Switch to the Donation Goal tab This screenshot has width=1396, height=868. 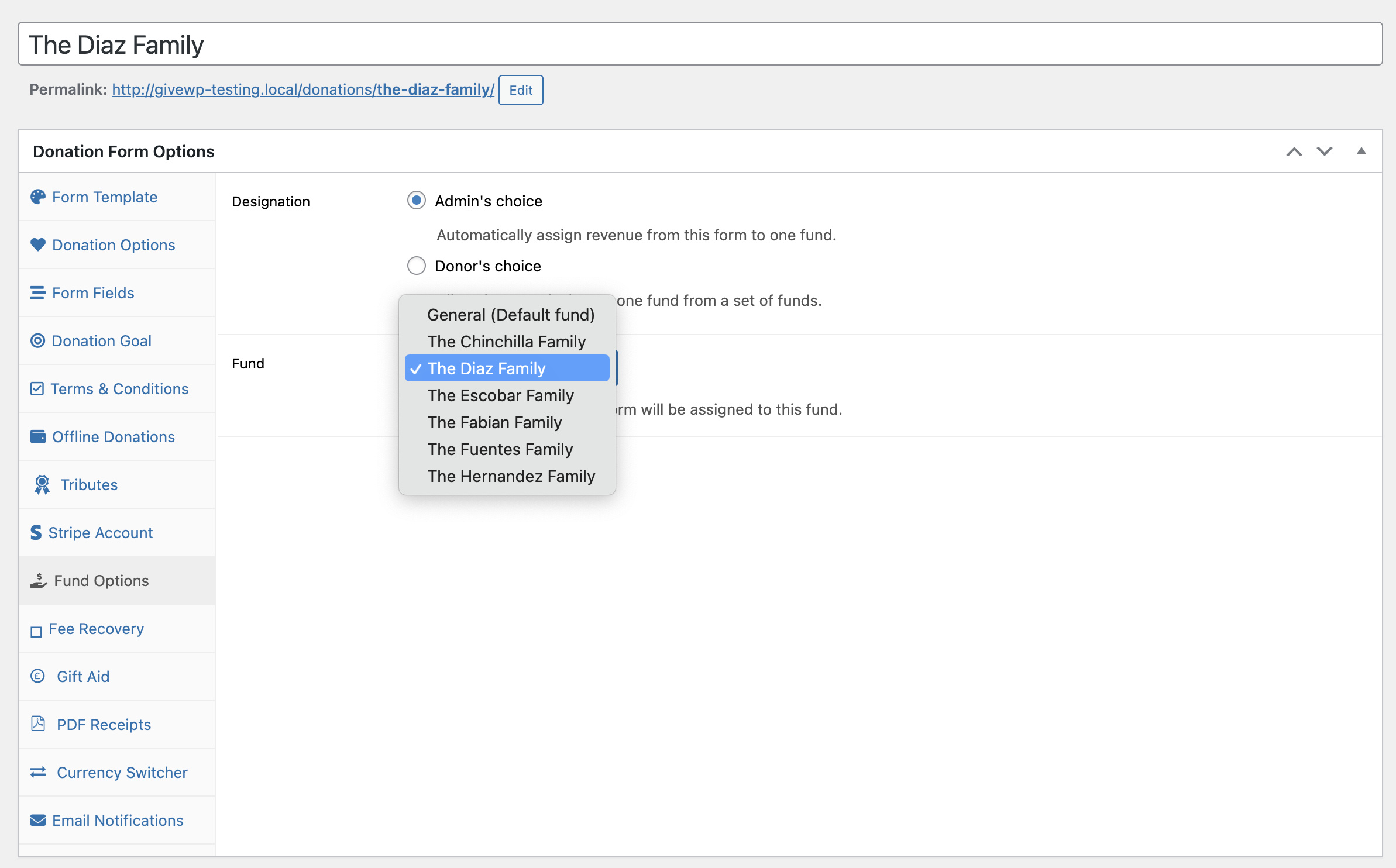click(117, 341)
